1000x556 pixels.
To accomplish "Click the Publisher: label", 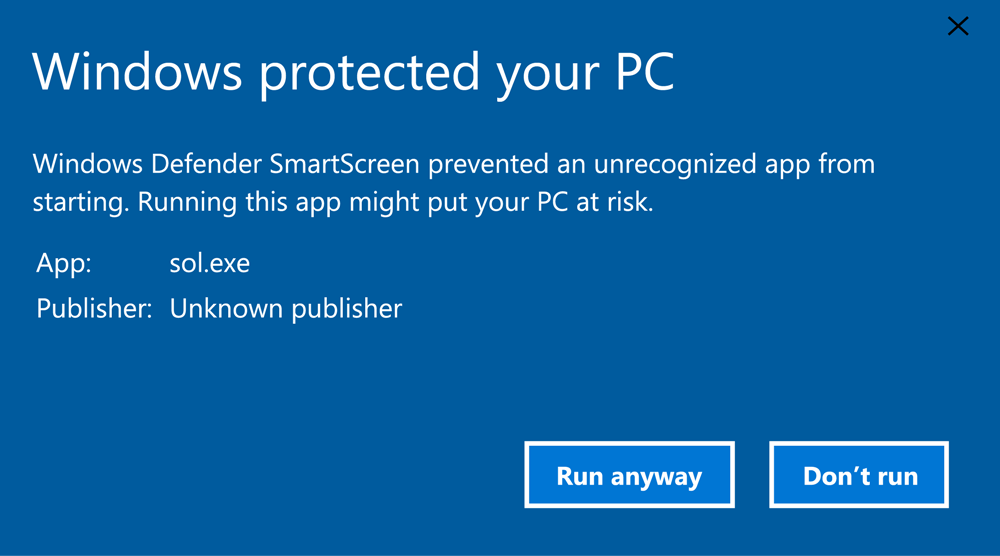I will tap(94, 309).
